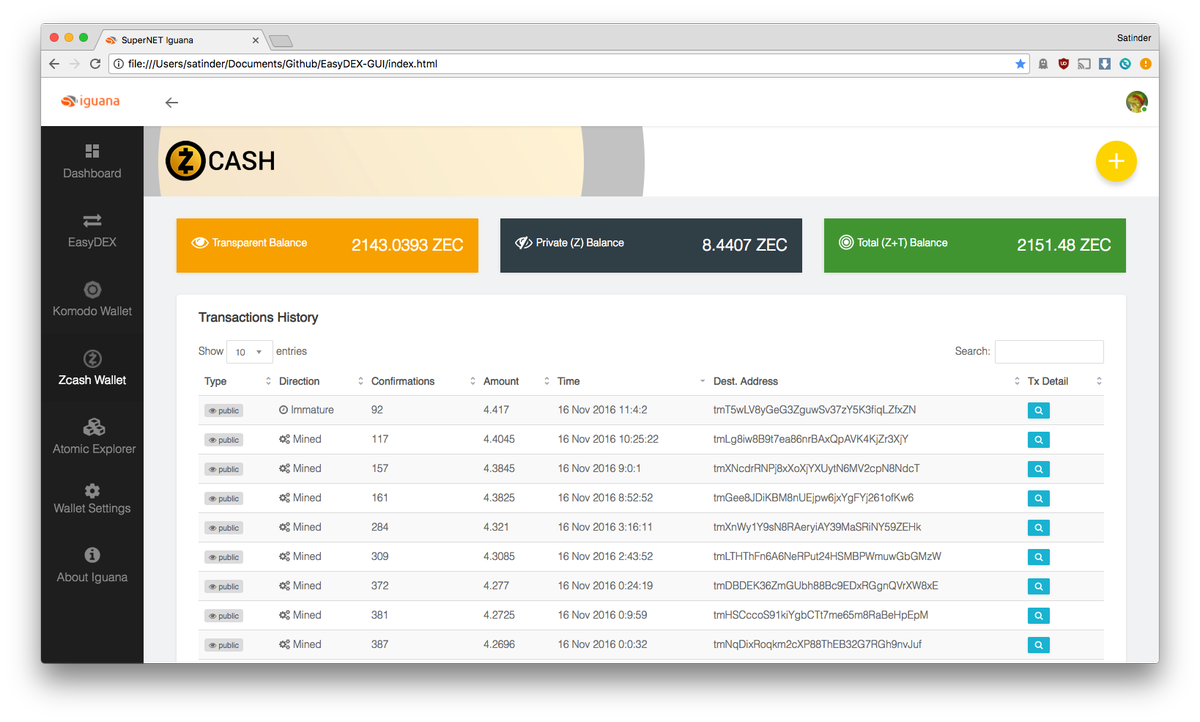Sort table by Tx Detail column
Viewport: 1200px width, 722px height.
(x=1063, y=381)
